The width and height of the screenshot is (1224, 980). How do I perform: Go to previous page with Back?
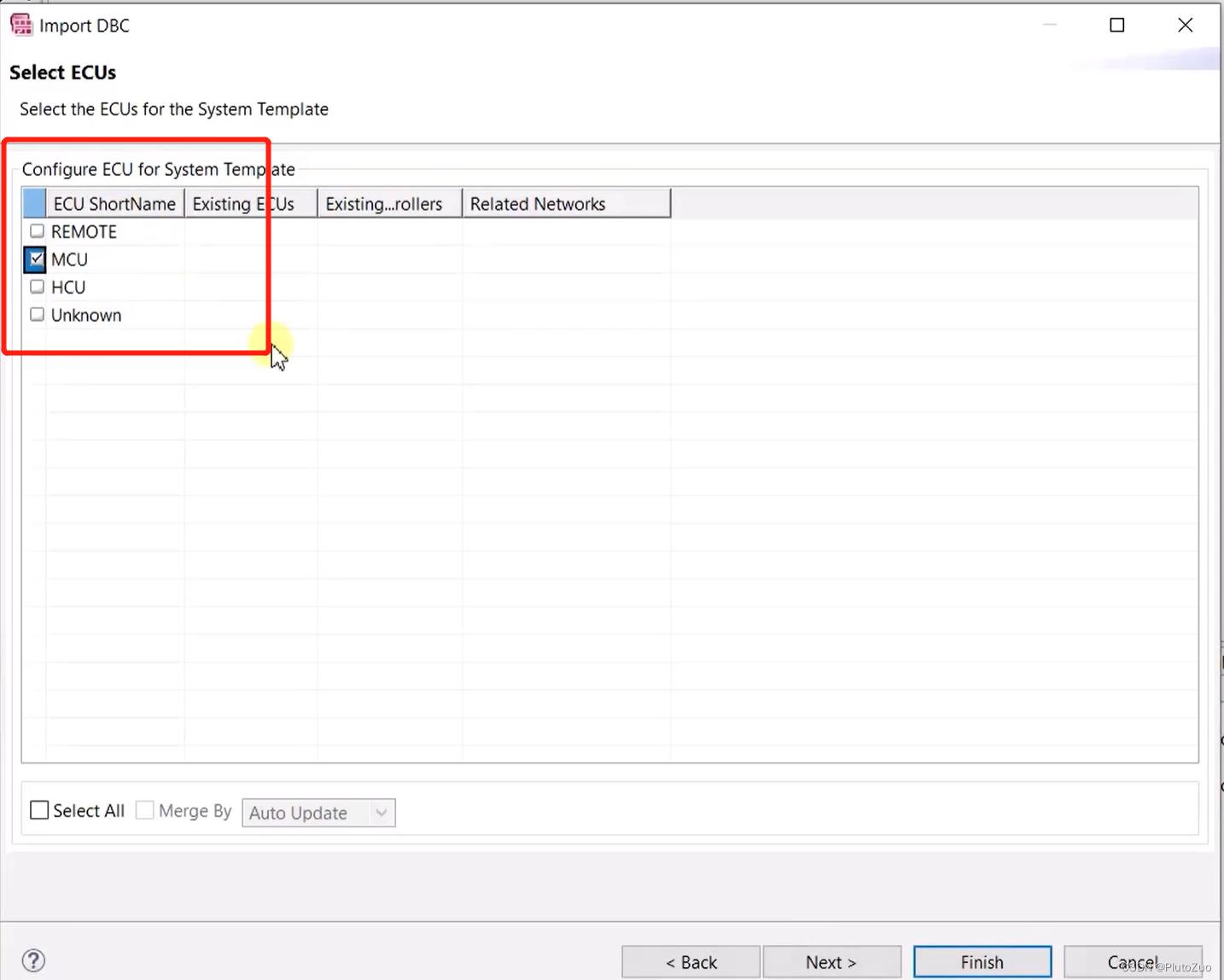pos(691,962)
